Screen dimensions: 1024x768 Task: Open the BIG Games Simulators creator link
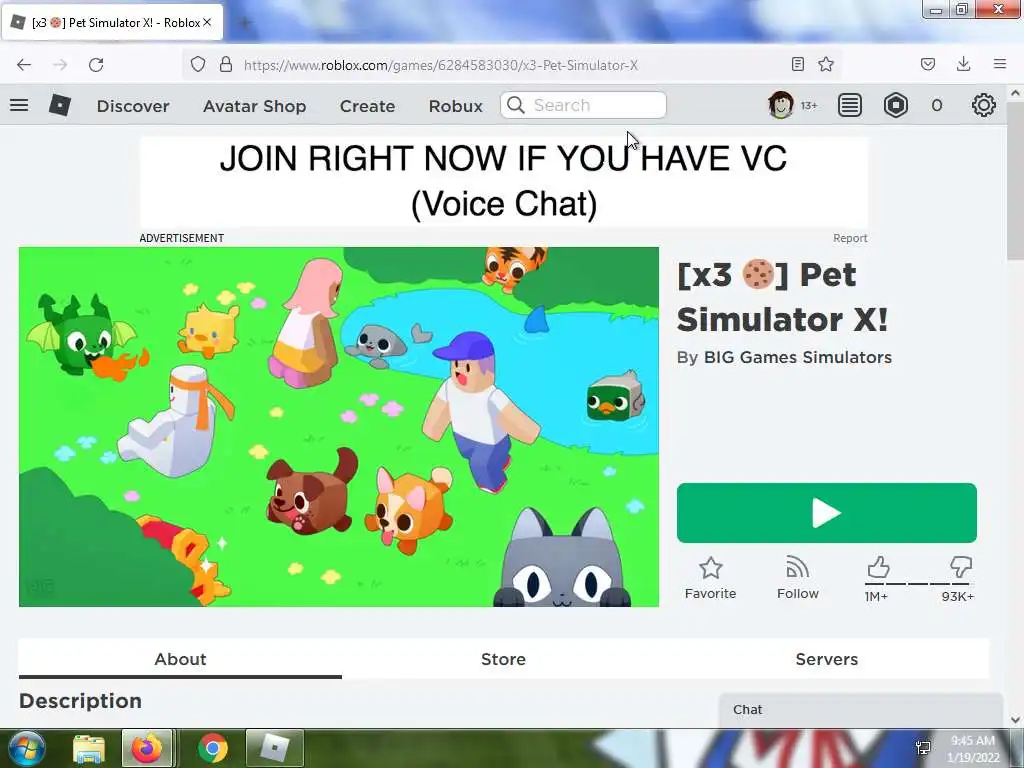point(798,357)
